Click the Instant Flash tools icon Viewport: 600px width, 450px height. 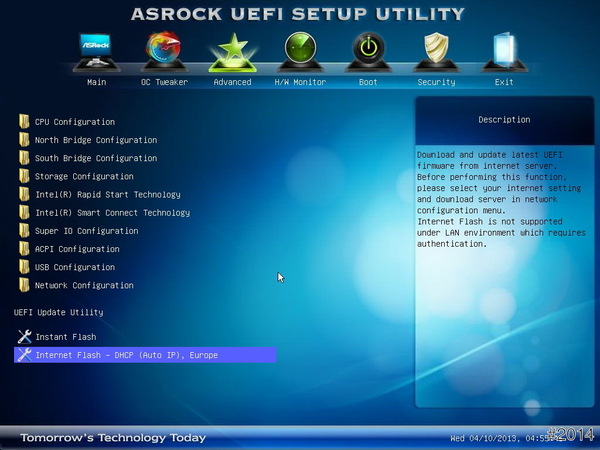point(24,337)
